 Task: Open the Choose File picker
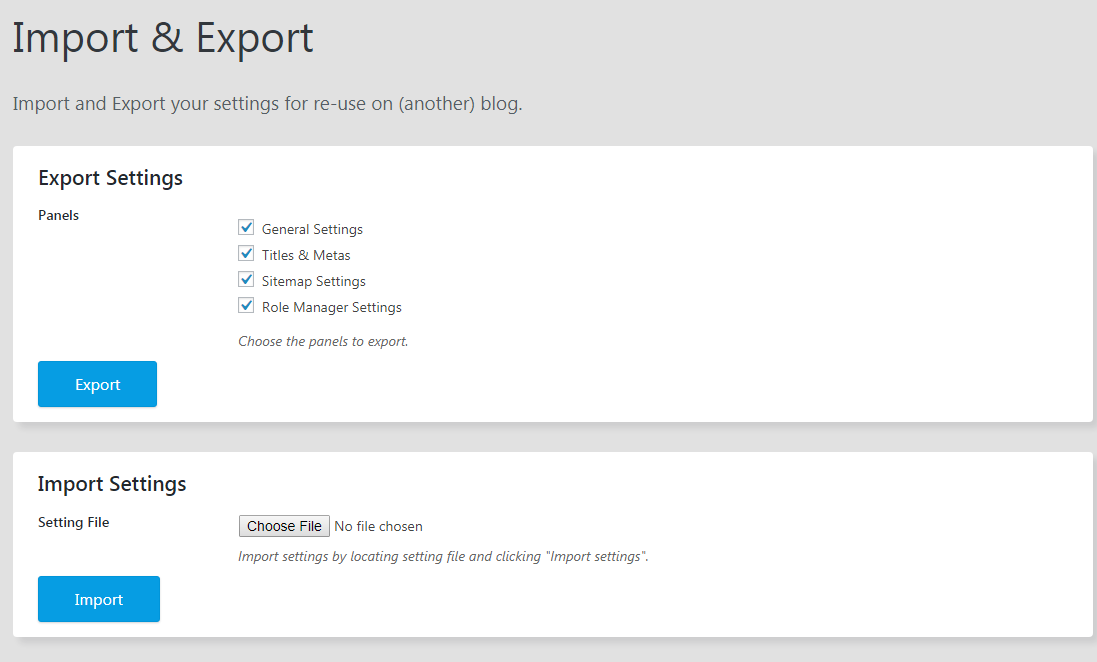[284, 526]
